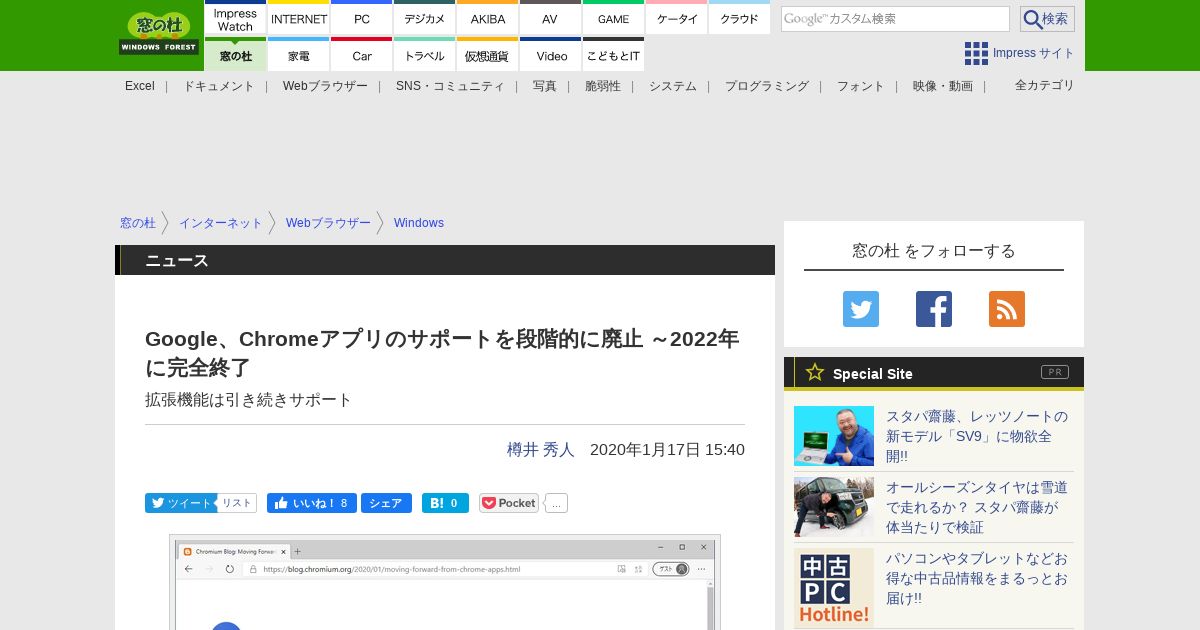Image resolution: width=1200 pixels, height=630 pixels.
Task: Open the デジカメ tab
Action: tap(425, 18)
